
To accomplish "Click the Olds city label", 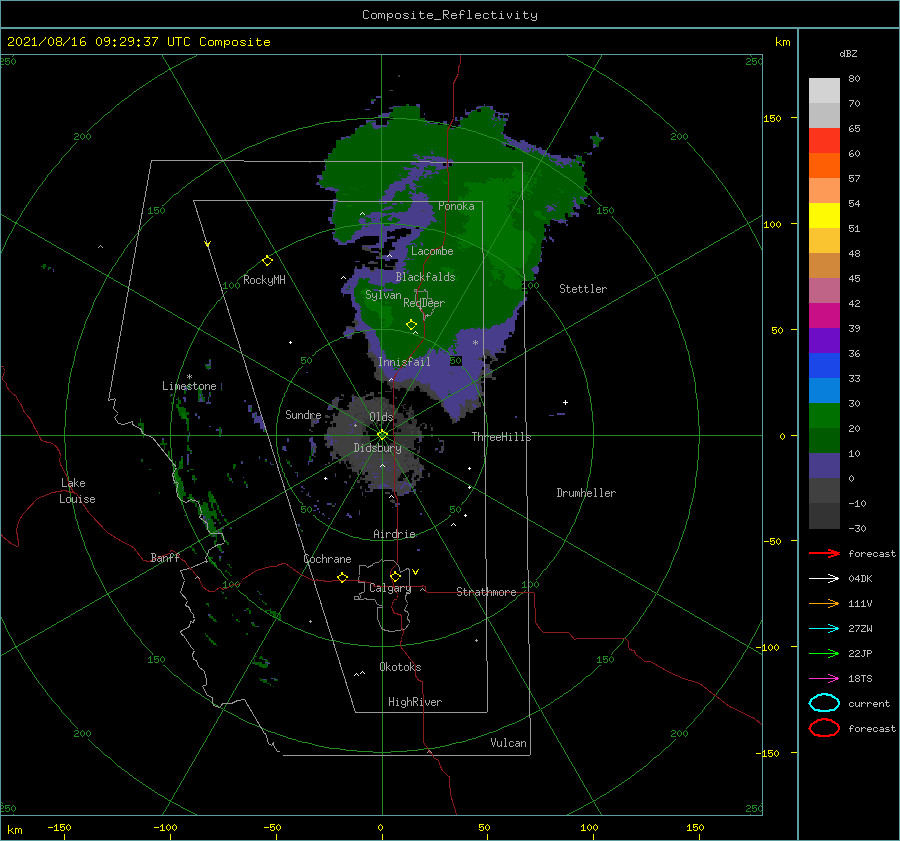I will [x=381, y=417].
